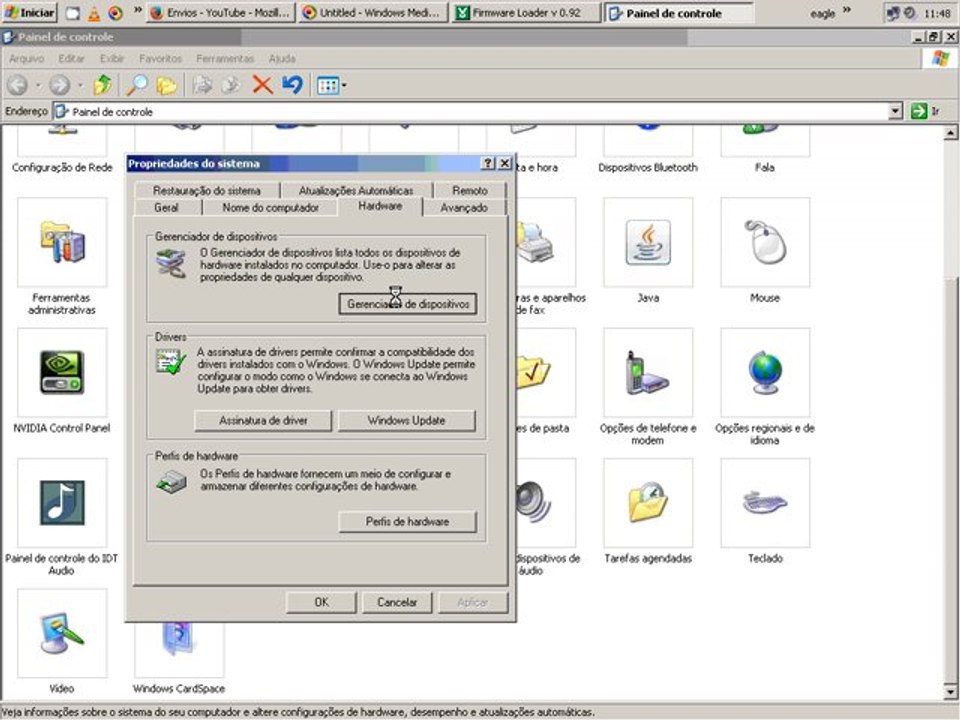Switch to Restauração do sistema tab
Screen dimensions: 960x720
point(206,190)
